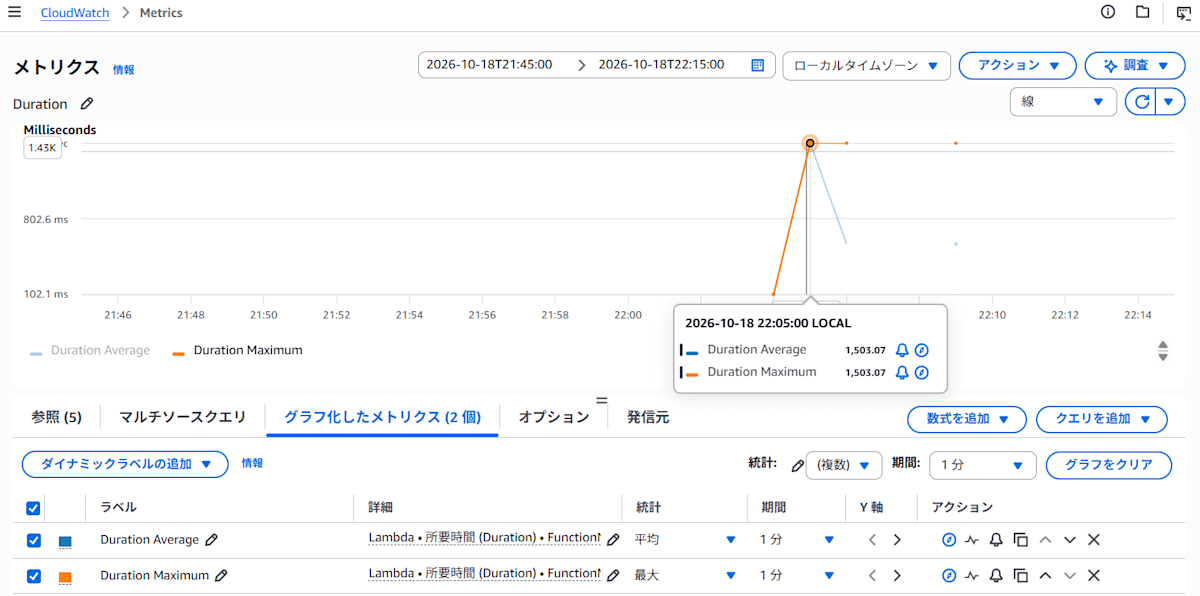The height and width of the screenshot is (596, 1200).
Task: Open the (複数) statistic dropdown
Action: tap(844, 465)
